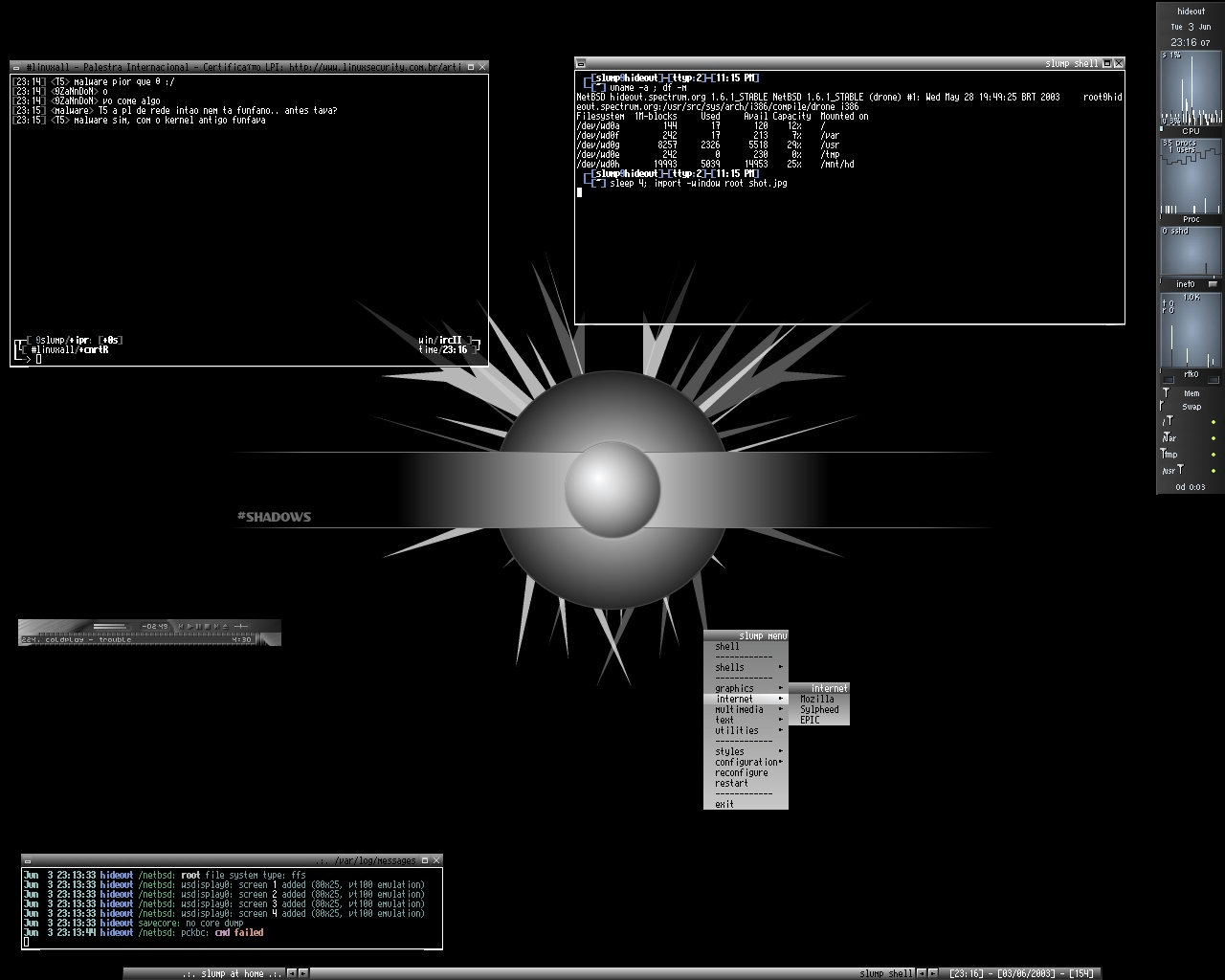Screen dimensions: 1225x980
Task: Open Mozilla from the internet submenu
Action: (x=817, y=699)
